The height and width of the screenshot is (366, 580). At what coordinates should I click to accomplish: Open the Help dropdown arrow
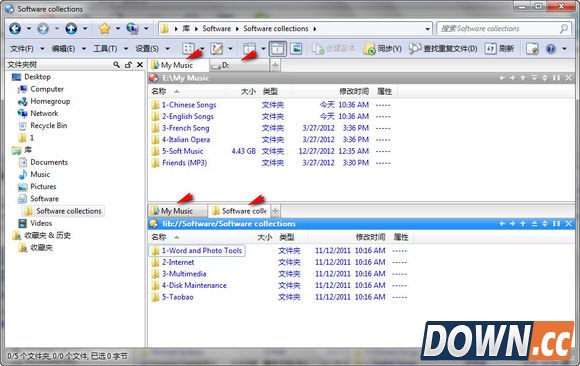tap(564, 48)
